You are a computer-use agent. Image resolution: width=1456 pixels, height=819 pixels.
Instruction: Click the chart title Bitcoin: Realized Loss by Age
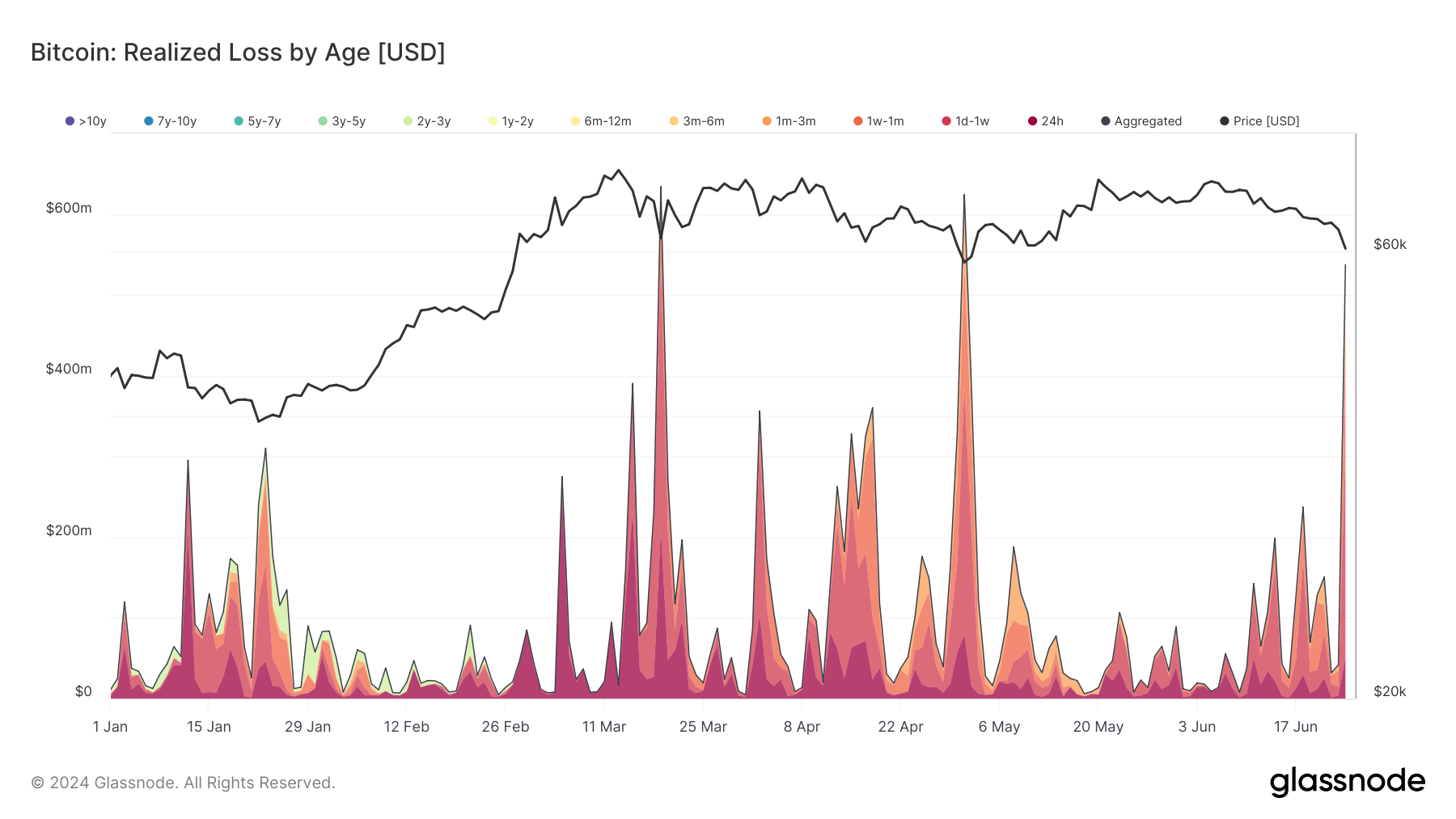pyautogui.click(x=238, y=53)
